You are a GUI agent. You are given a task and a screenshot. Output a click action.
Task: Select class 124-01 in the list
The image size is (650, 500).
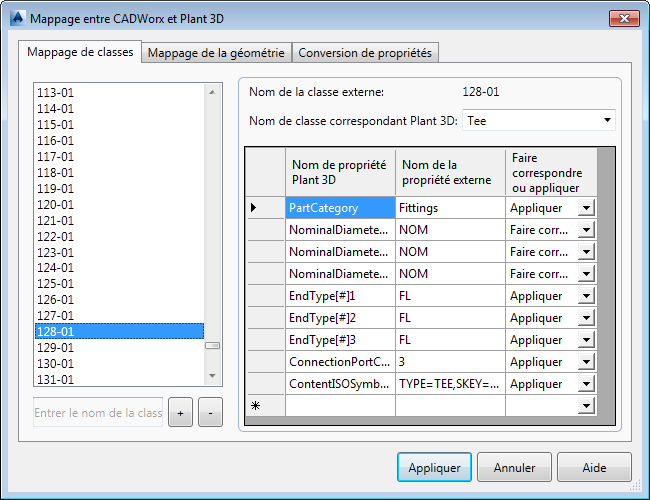click(119, 268)
